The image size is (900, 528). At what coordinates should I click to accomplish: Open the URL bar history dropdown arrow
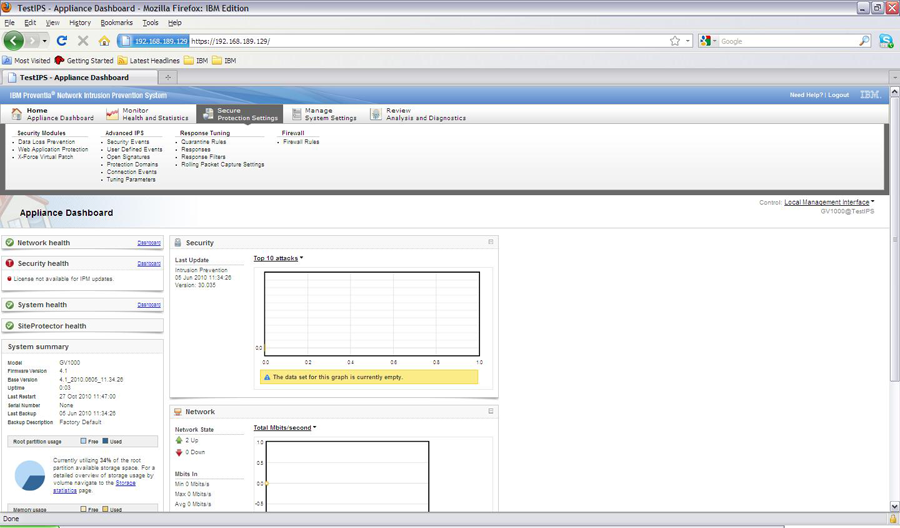coord(688,41)
